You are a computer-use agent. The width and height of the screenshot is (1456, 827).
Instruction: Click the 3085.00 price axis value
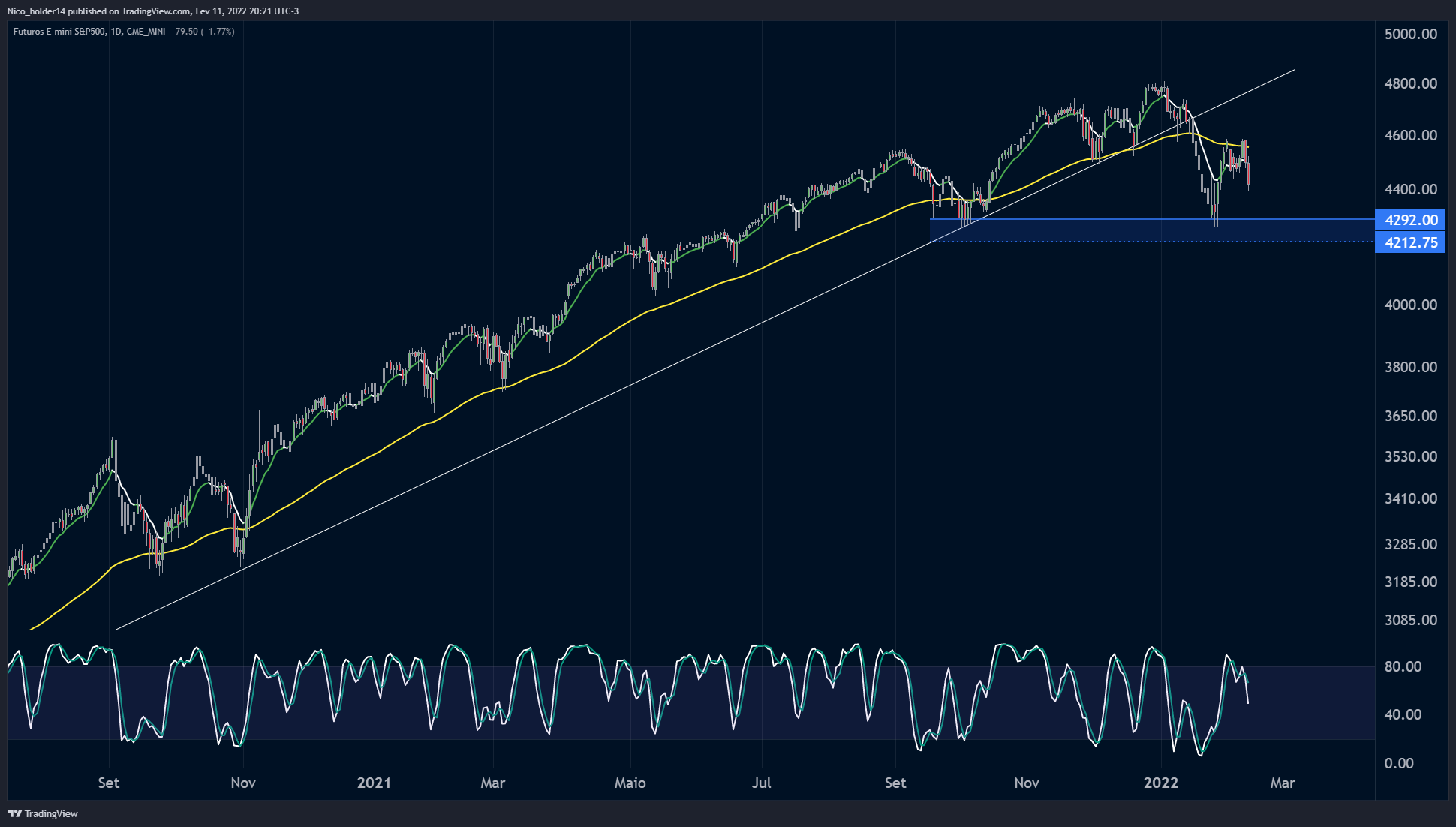[x=1411, y=620]
